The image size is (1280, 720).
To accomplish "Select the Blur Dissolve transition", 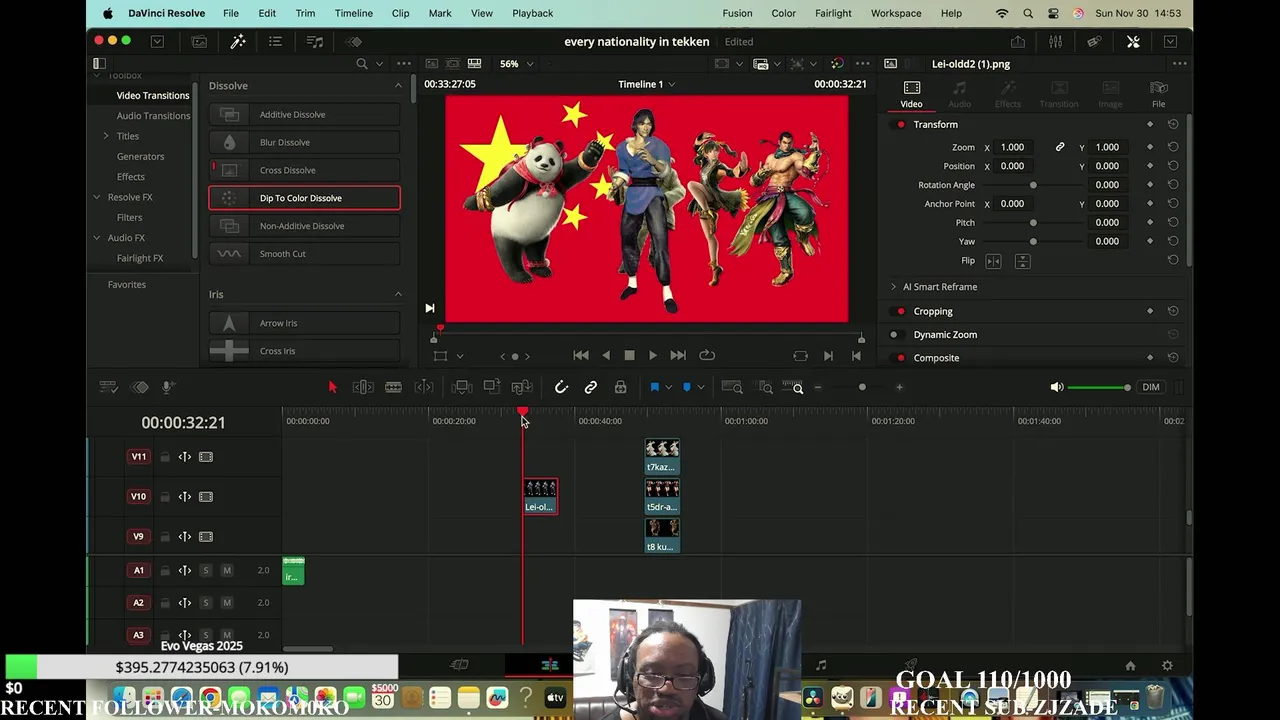I will click(x=304, y=142).
